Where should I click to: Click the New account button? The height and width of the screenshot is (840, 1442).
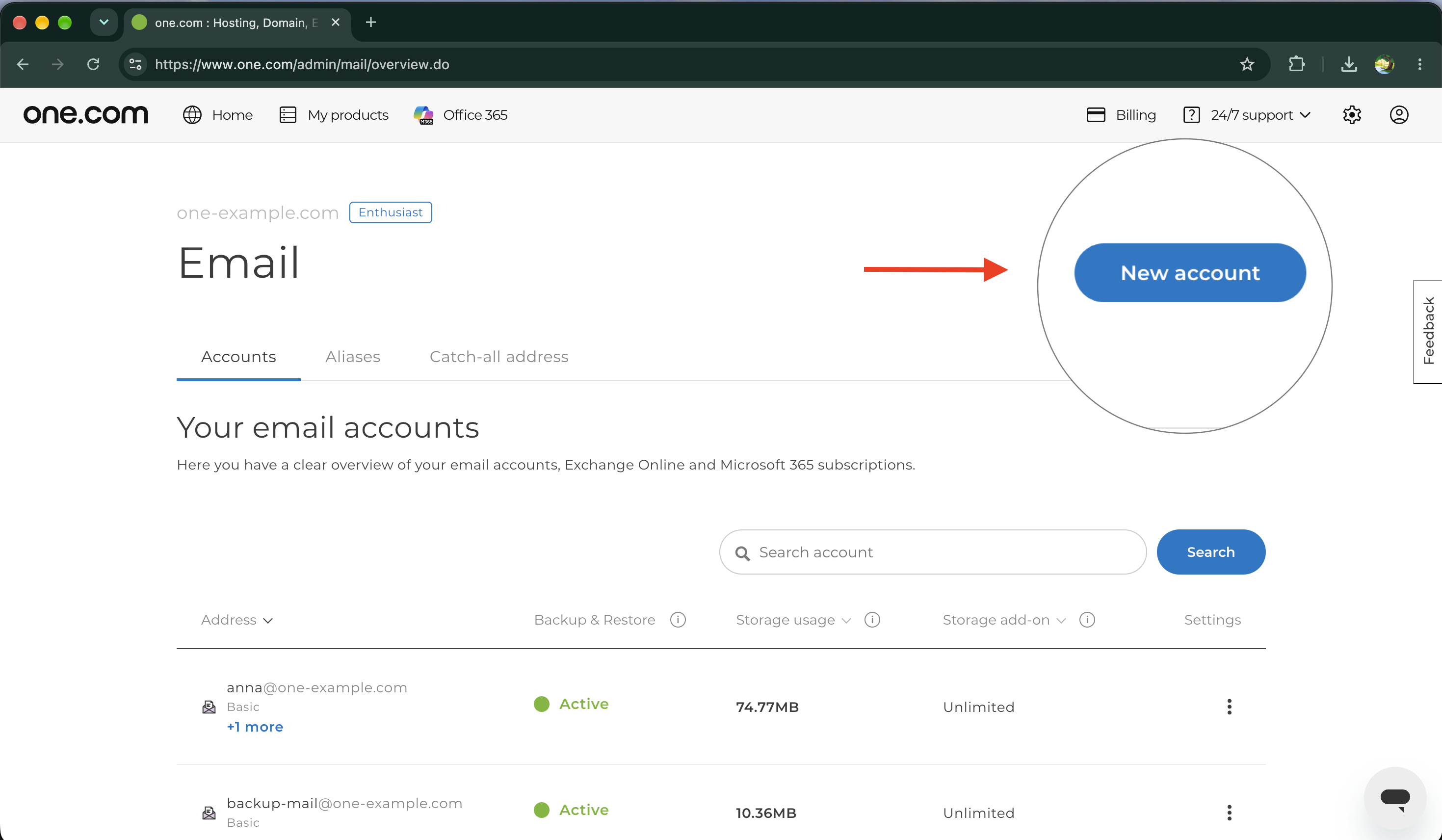point(1190,273)
